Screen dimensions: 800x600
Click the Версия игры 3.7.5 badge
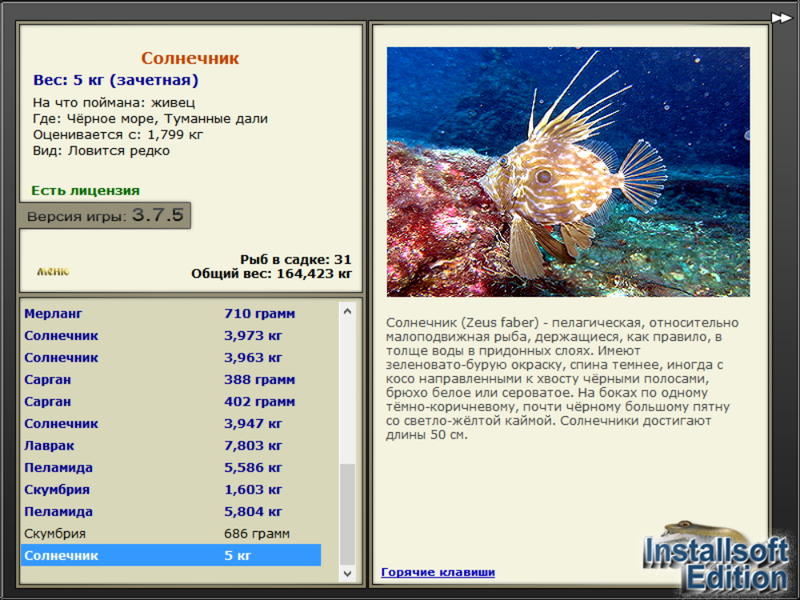pos(105,216)
